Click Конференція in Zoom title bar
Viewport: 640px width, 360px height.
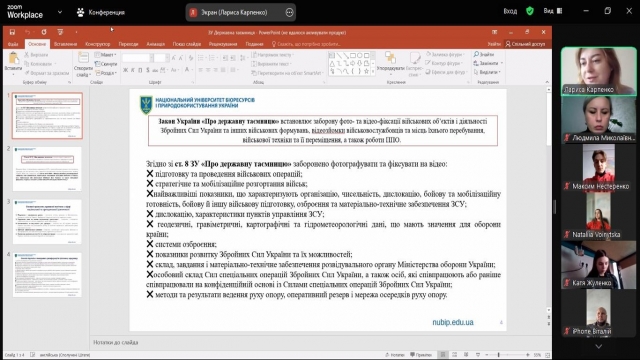click(x=101, y=12)
